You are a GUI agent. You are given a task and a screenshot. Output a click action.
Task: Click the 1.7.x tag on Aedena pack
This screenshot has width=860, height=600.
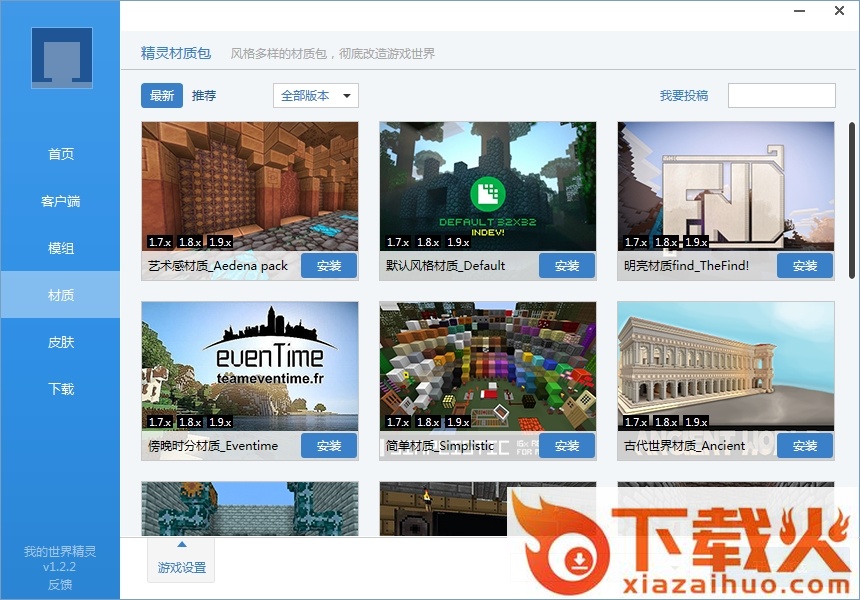pos(160,242)
